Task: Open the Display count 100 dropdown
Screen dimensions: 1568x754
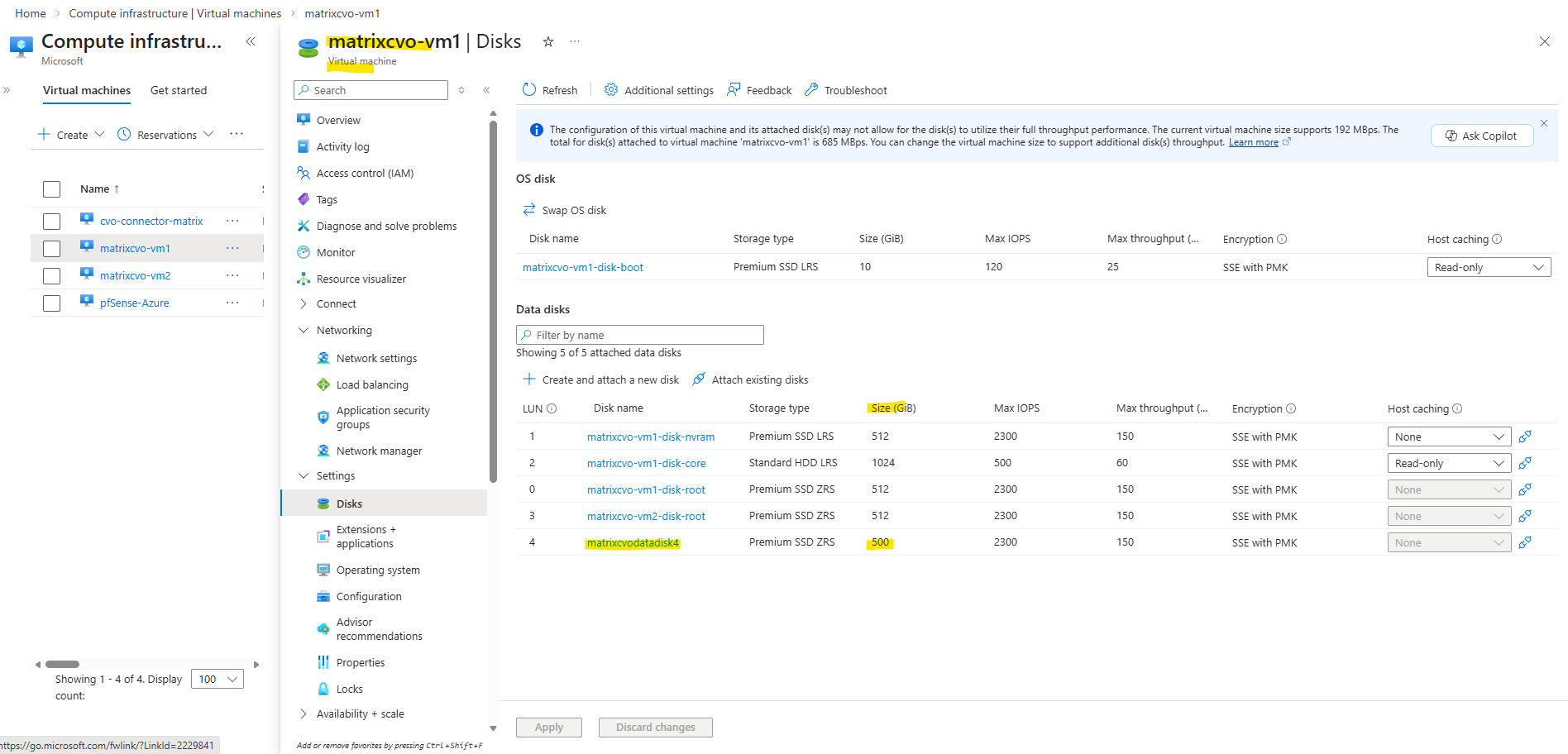Action: click(x=218, y=680)
